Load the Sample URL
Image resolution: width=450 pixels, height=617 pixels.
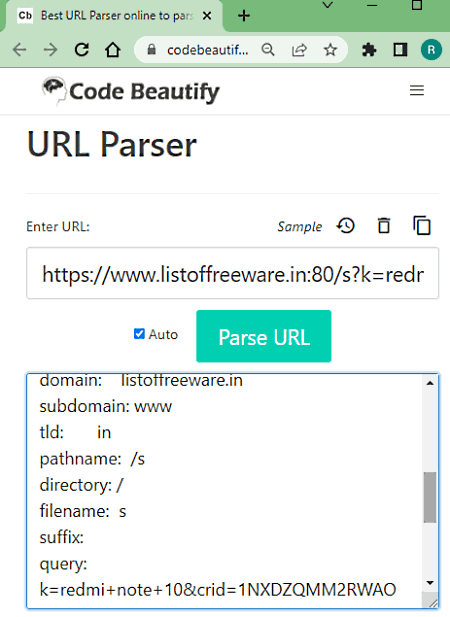(300, 227)
